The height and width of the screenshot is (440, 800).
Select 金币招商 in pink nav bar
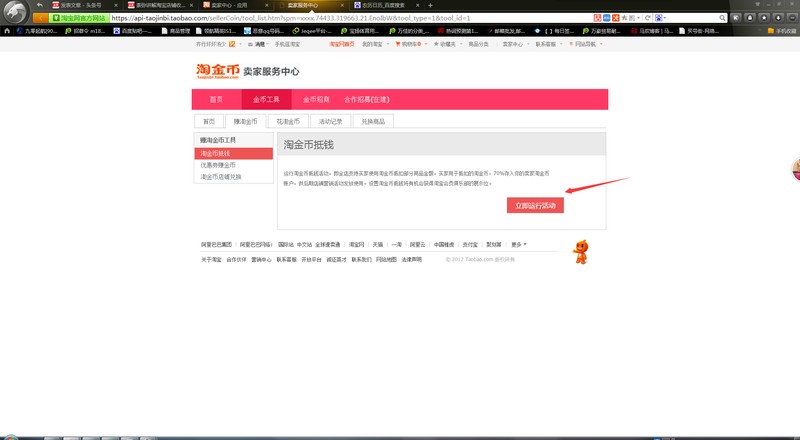316,100
